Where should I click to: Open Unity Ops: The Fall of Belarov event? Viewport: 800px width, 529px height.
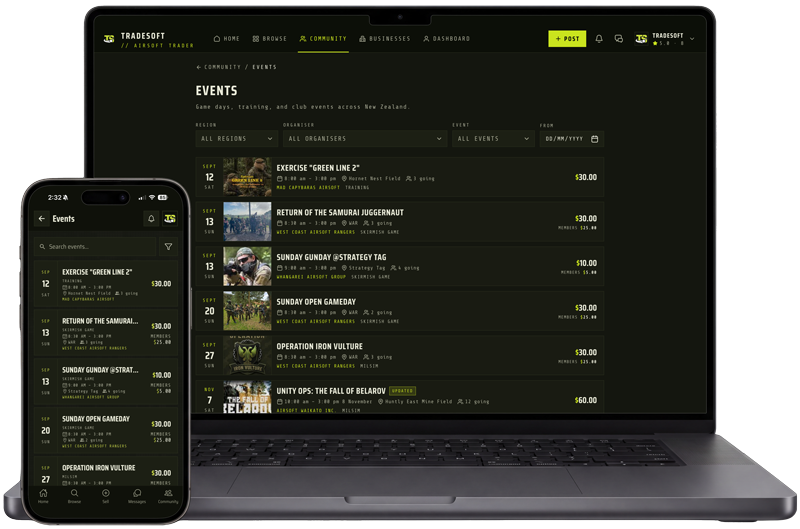(399, 397)
